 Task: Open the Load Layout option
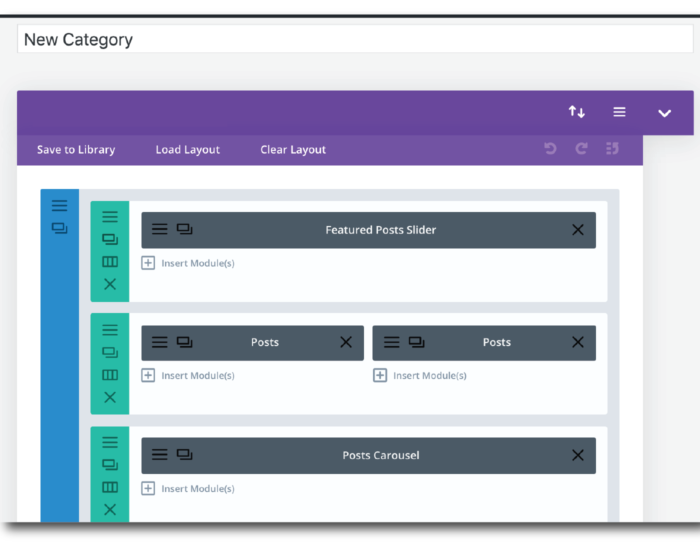click(x=187, y=150)
